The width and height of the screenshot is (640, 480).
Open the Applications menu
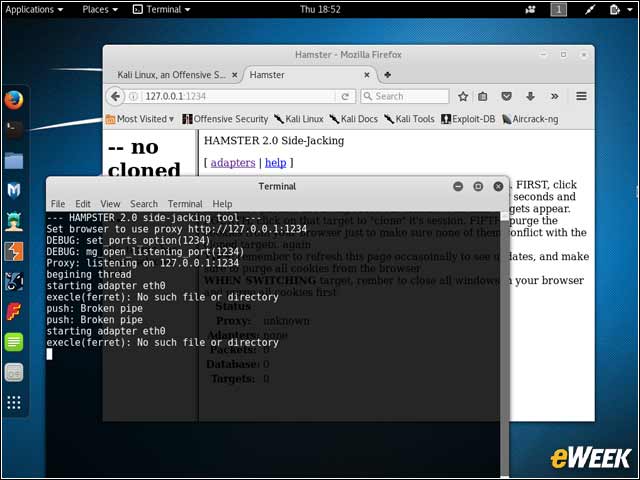(34, 9)
